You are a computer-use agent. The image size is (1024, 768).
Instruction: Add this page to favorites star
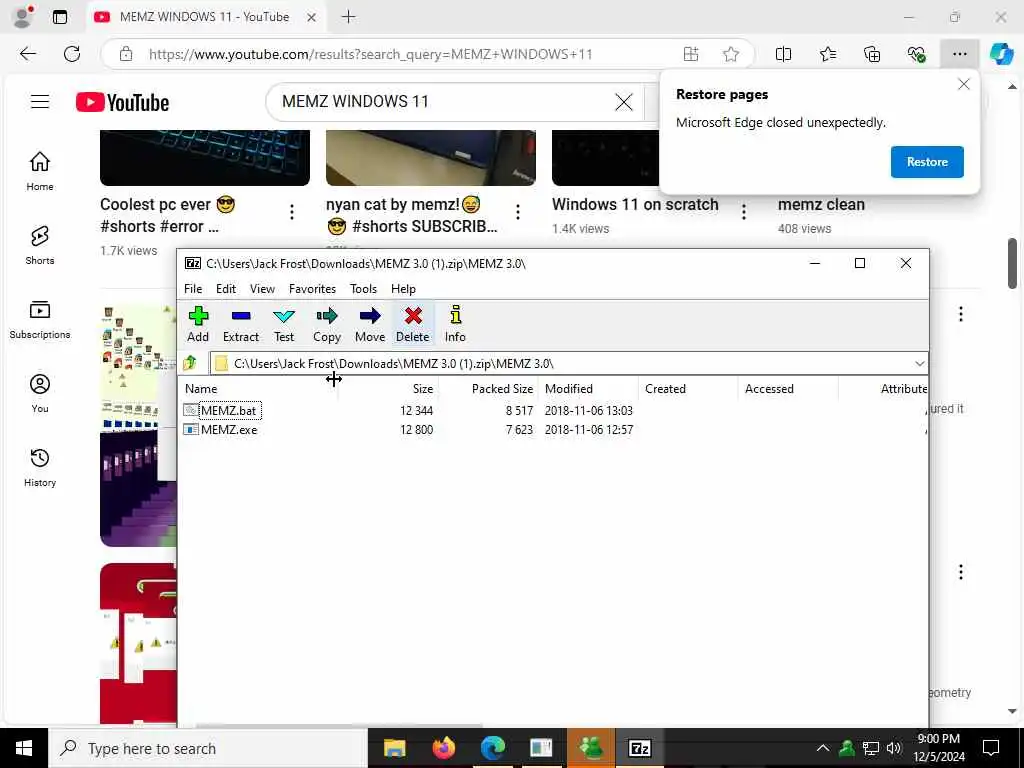[731, 54]
